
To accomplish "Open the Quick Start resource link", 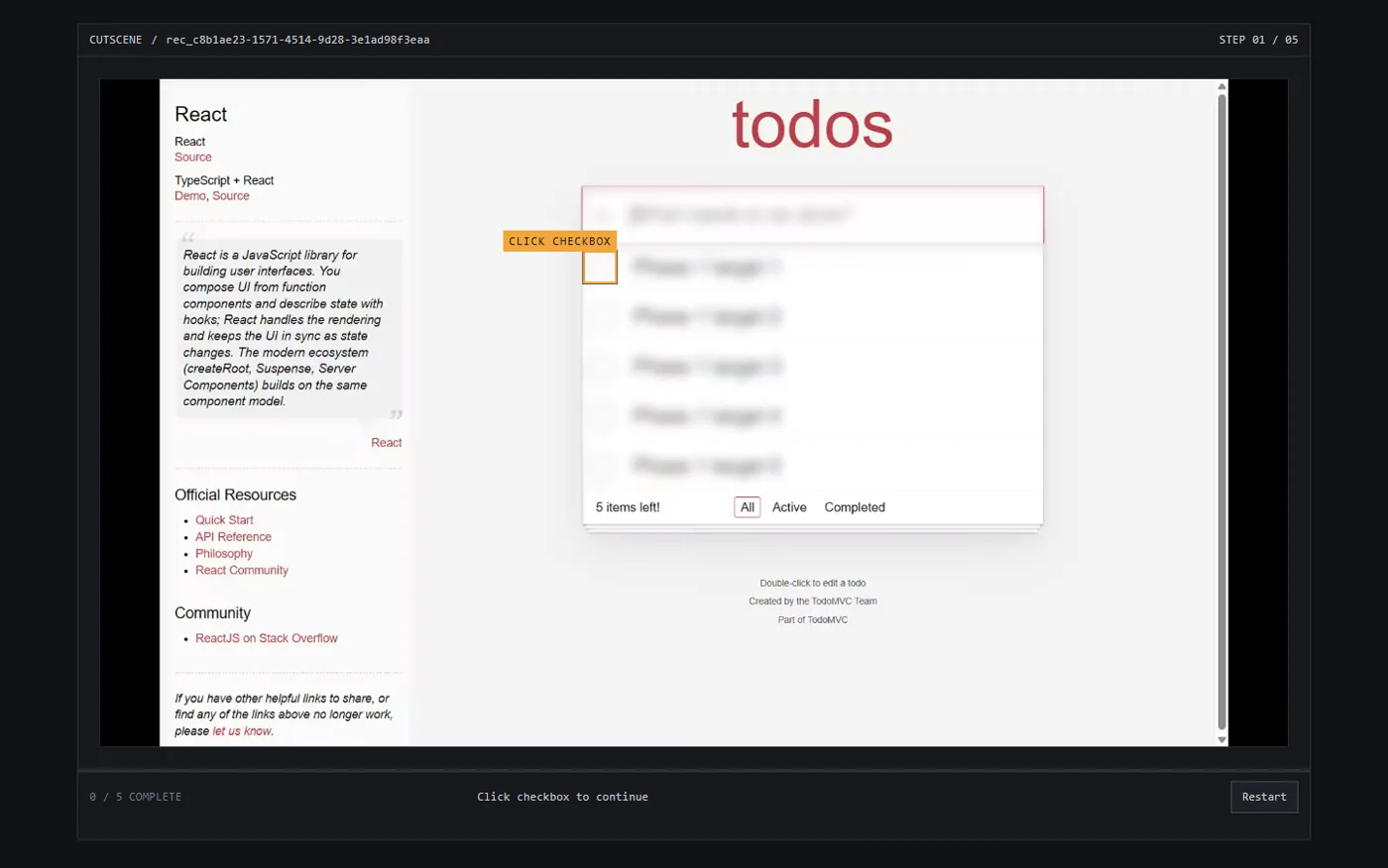I will [224, 520].
